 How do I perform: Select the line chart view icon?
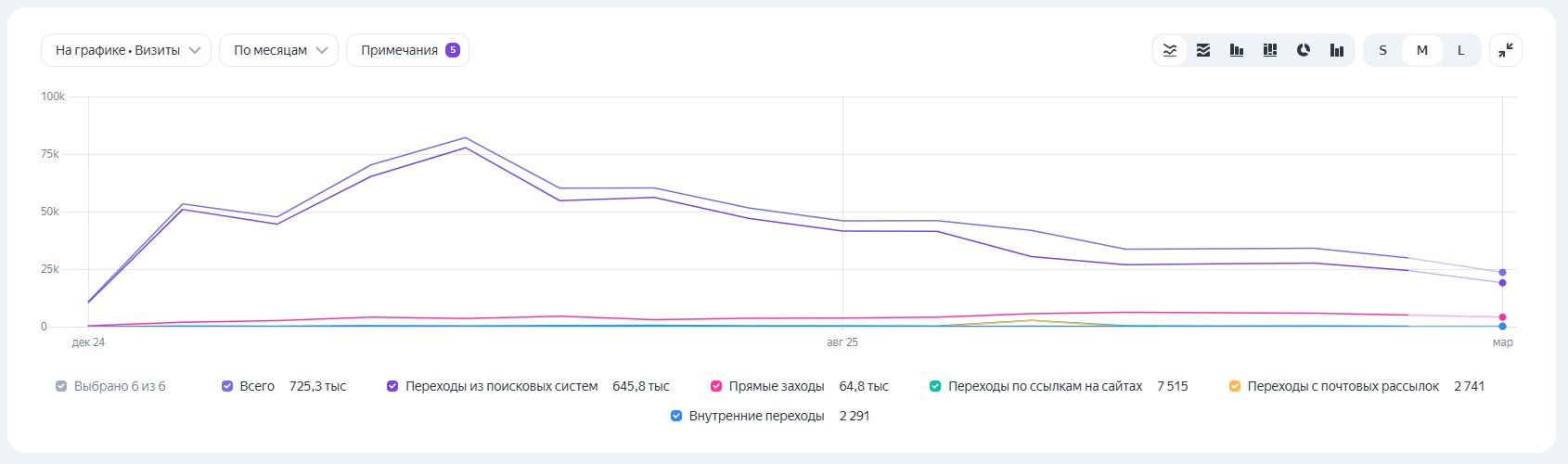click(1170, 50)
